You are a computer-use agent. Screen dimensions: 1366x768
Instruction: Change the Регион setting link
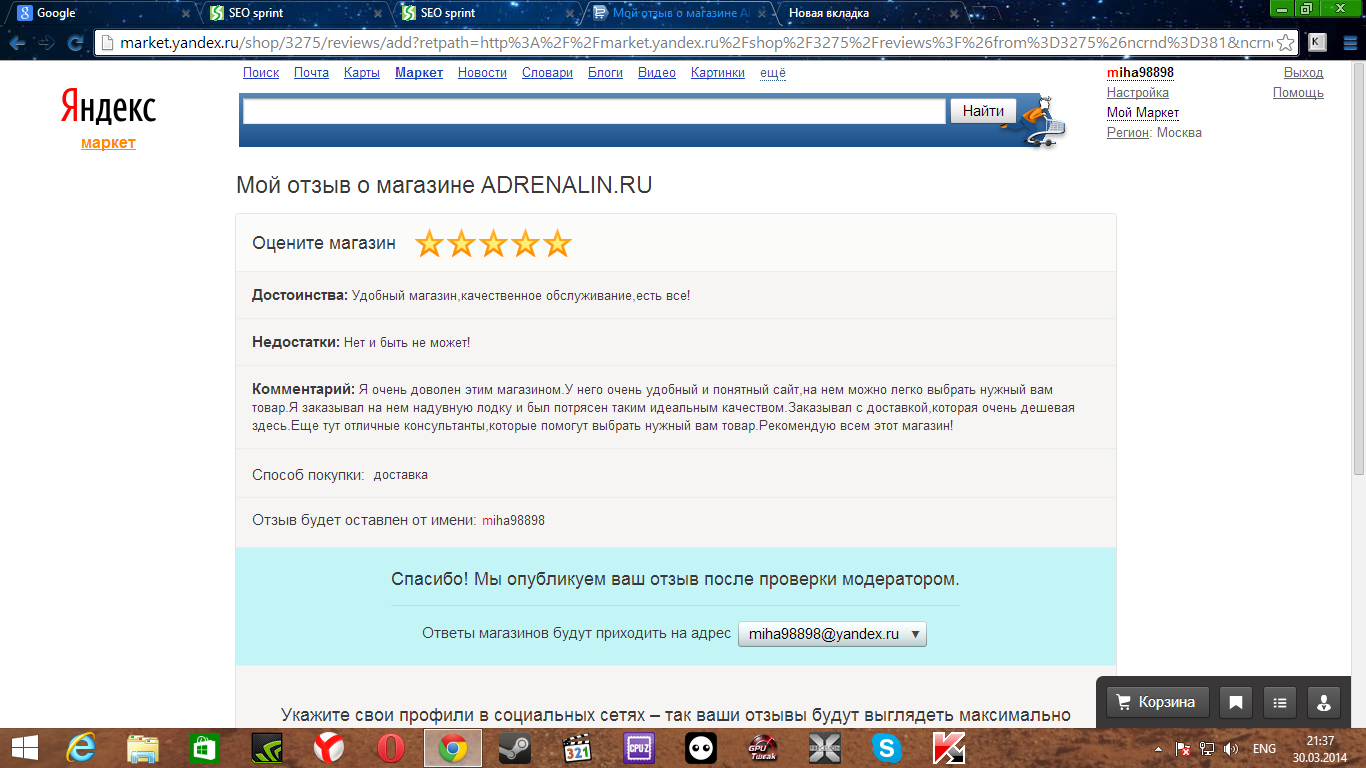coord(1128,133)
